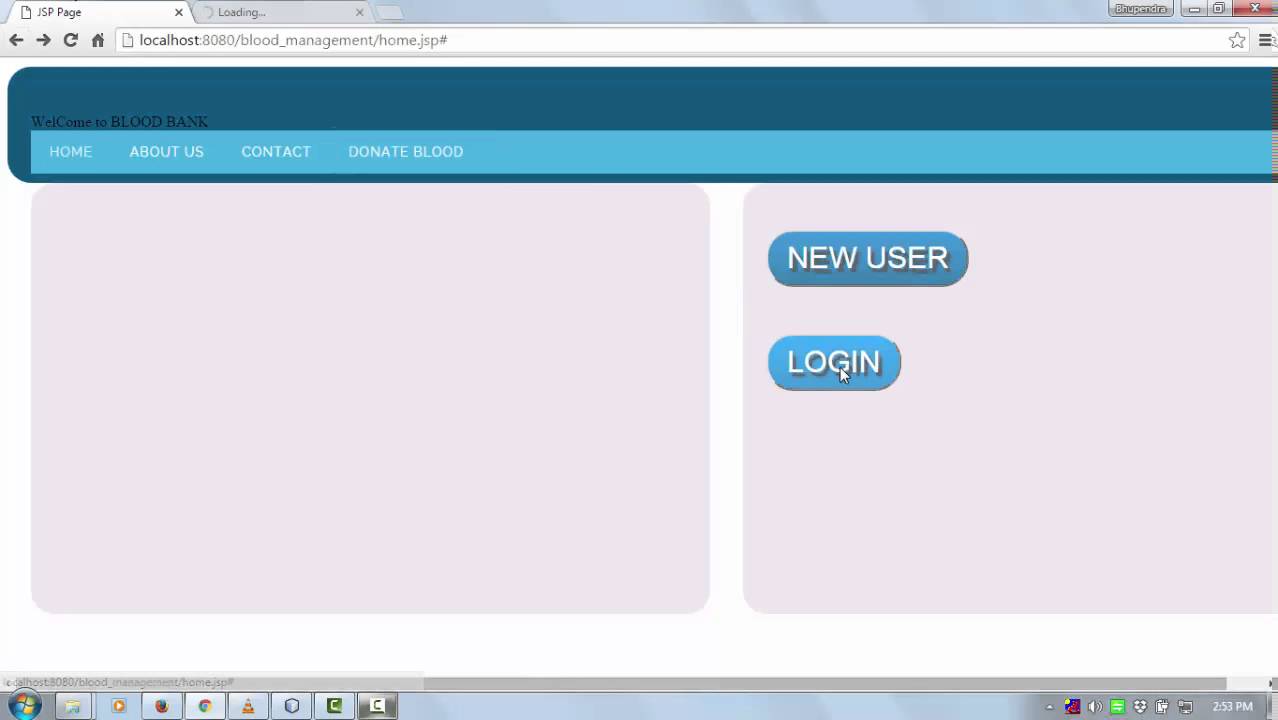Open Chrome from the taskbar
The image size is (1278, 720).
[x=204, y=706]
